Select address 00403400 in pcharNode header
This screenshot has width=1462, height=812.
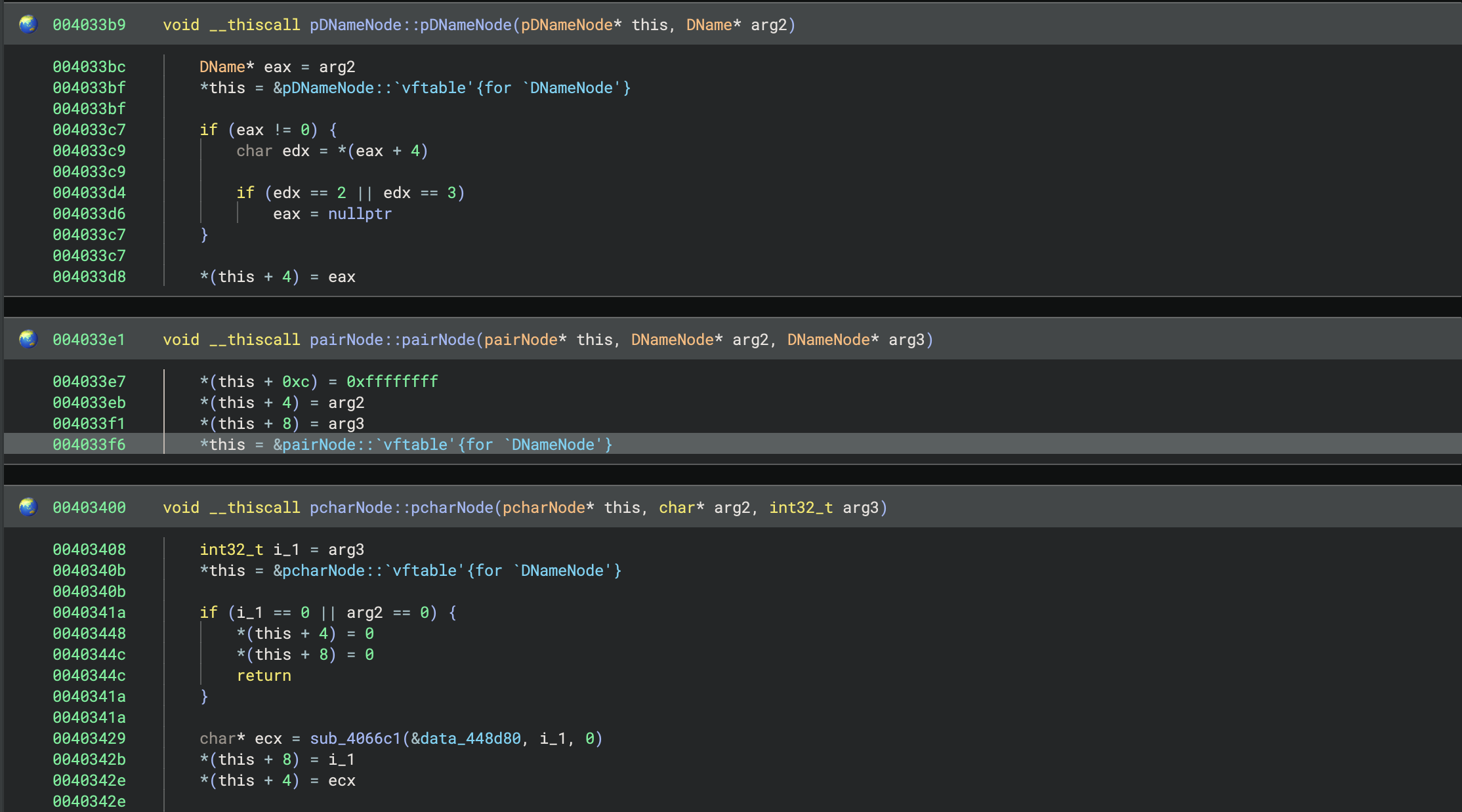click(89, 508)
